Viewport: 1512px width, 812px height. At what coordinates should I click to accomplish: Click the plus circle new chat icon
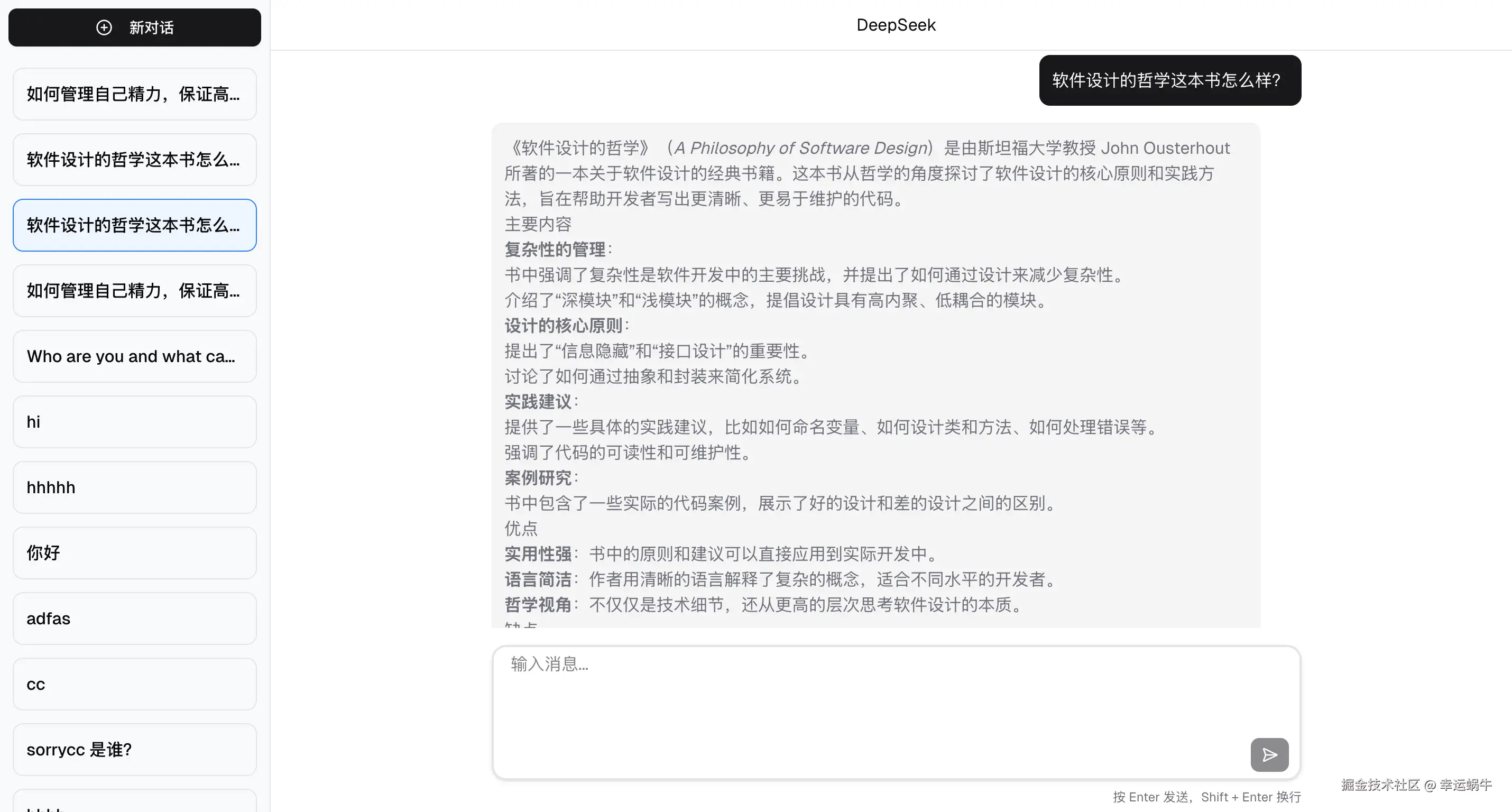[104, 27]
